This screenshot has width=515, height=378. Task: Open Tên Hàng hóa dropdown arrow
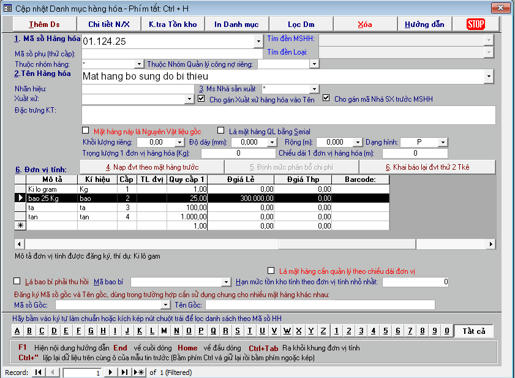(489, 76)
